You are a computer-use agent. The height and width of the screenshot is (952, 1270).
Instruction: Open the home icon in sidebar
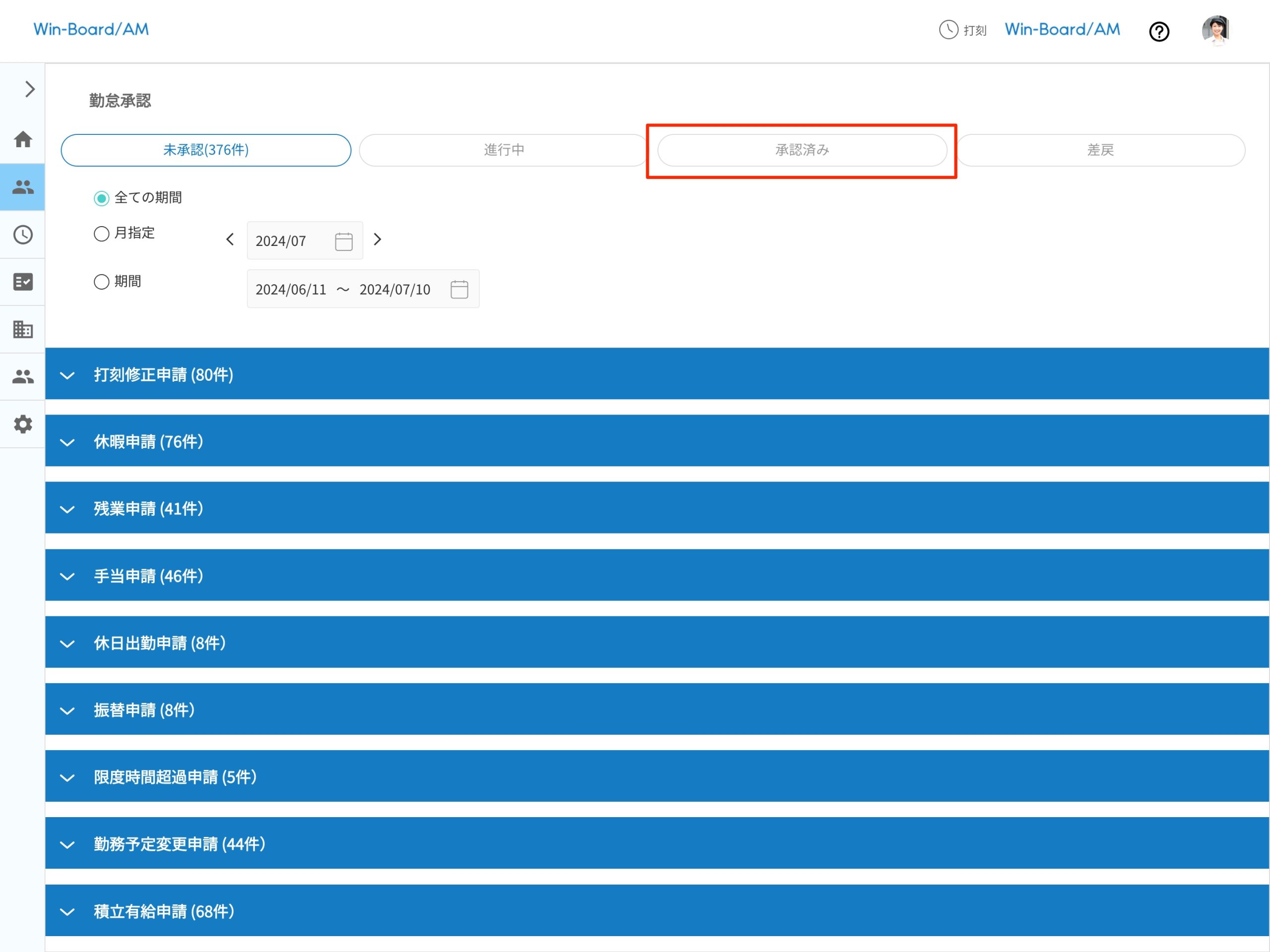coord(23,139)
